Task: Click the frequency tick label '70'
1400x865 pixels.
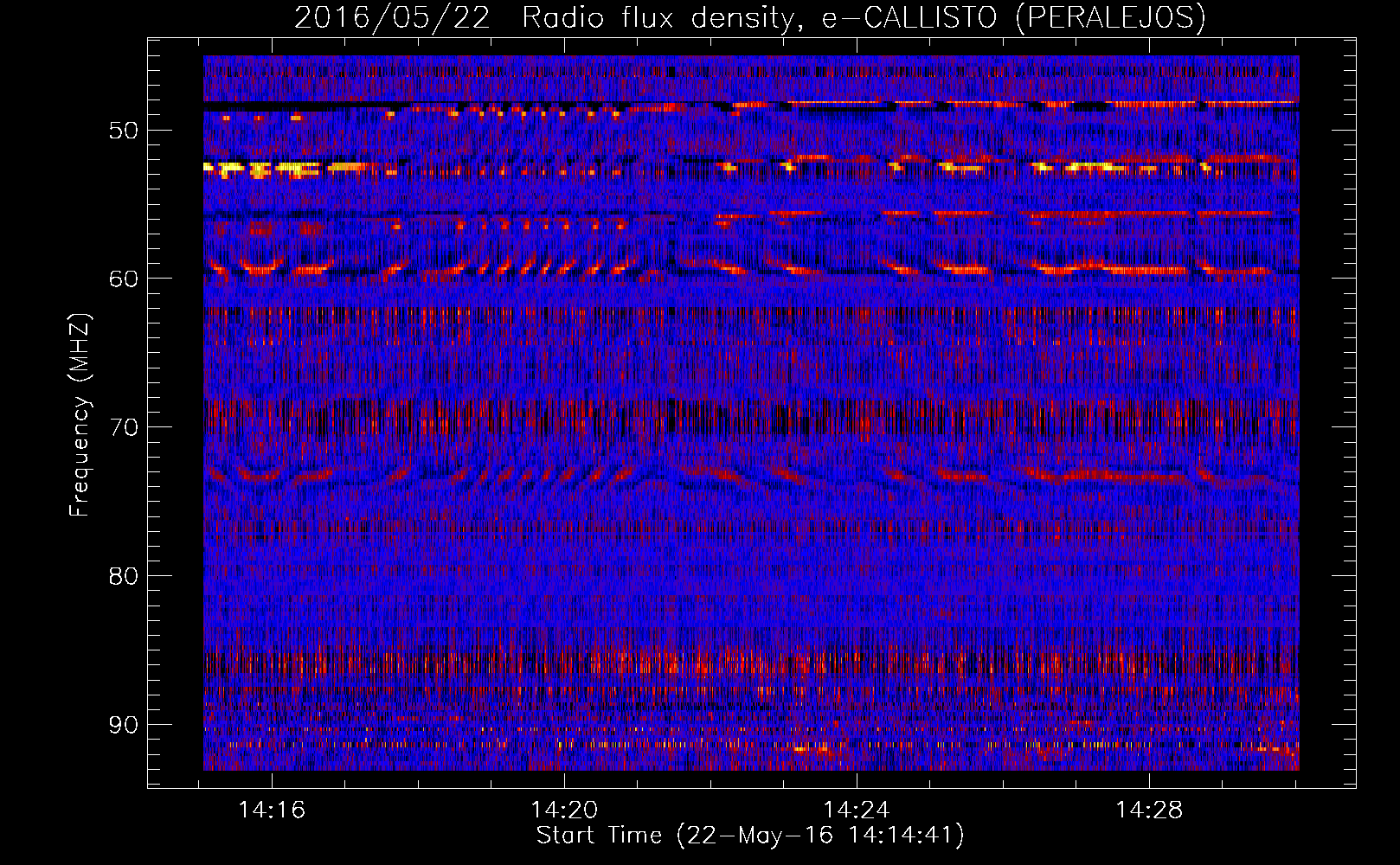Action: pos(124,427)
